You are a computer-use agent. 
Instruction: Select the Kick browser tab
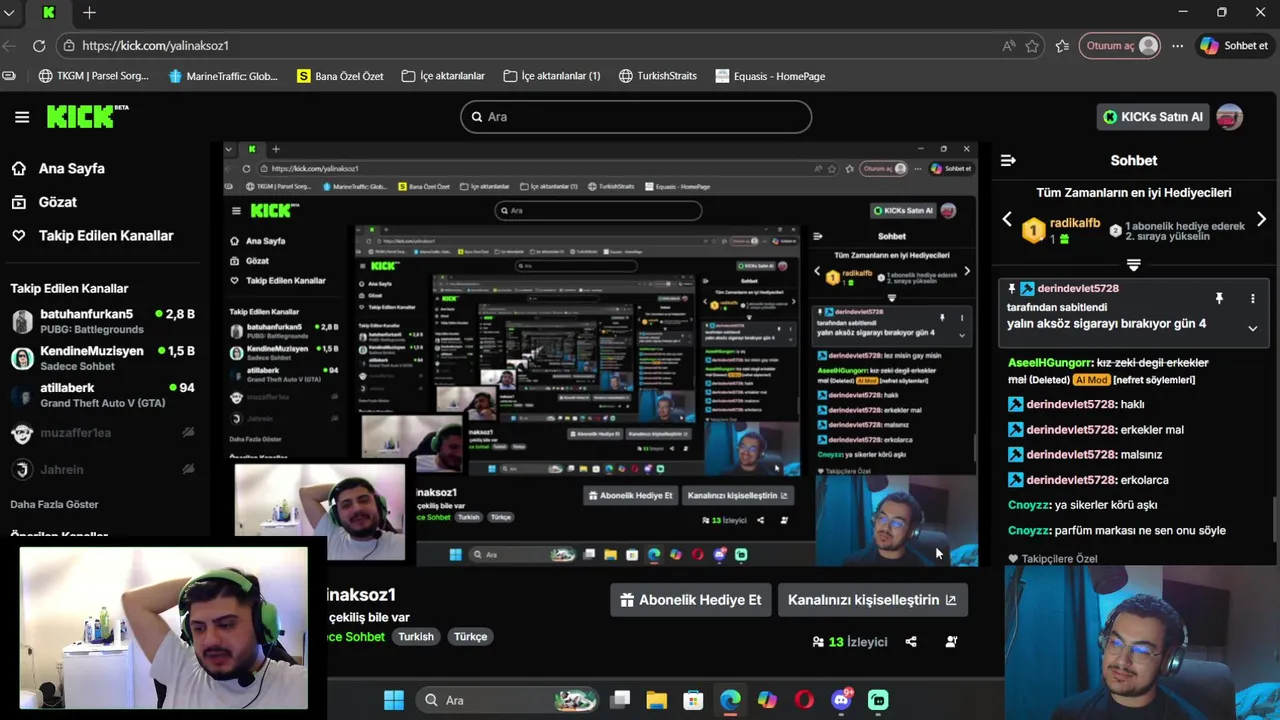[x=49, y=13]
